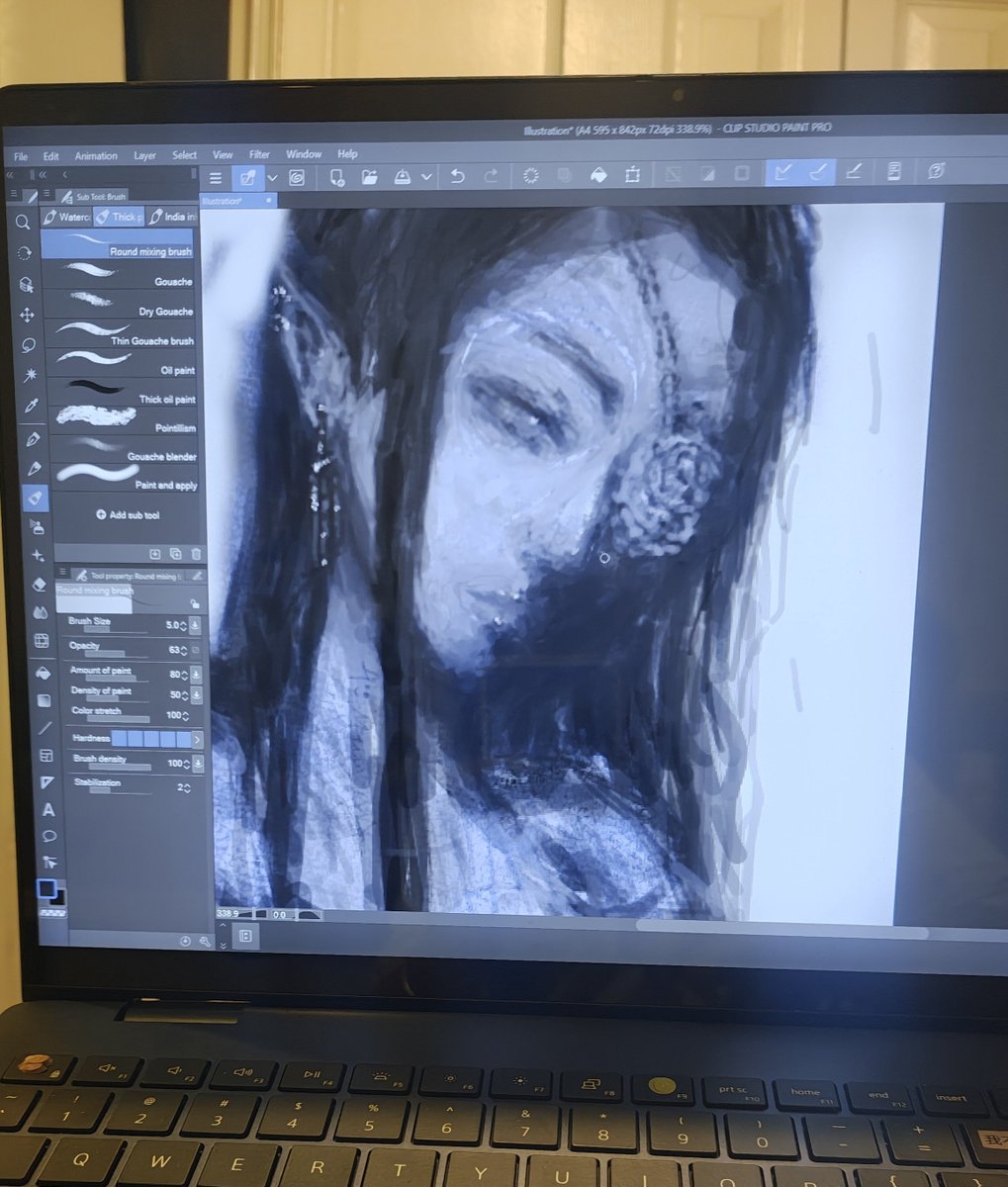This screenshot has width=1008, height=1187.
Task: Click the Clear layer spinner icon
Action: [x=530, y=176]
